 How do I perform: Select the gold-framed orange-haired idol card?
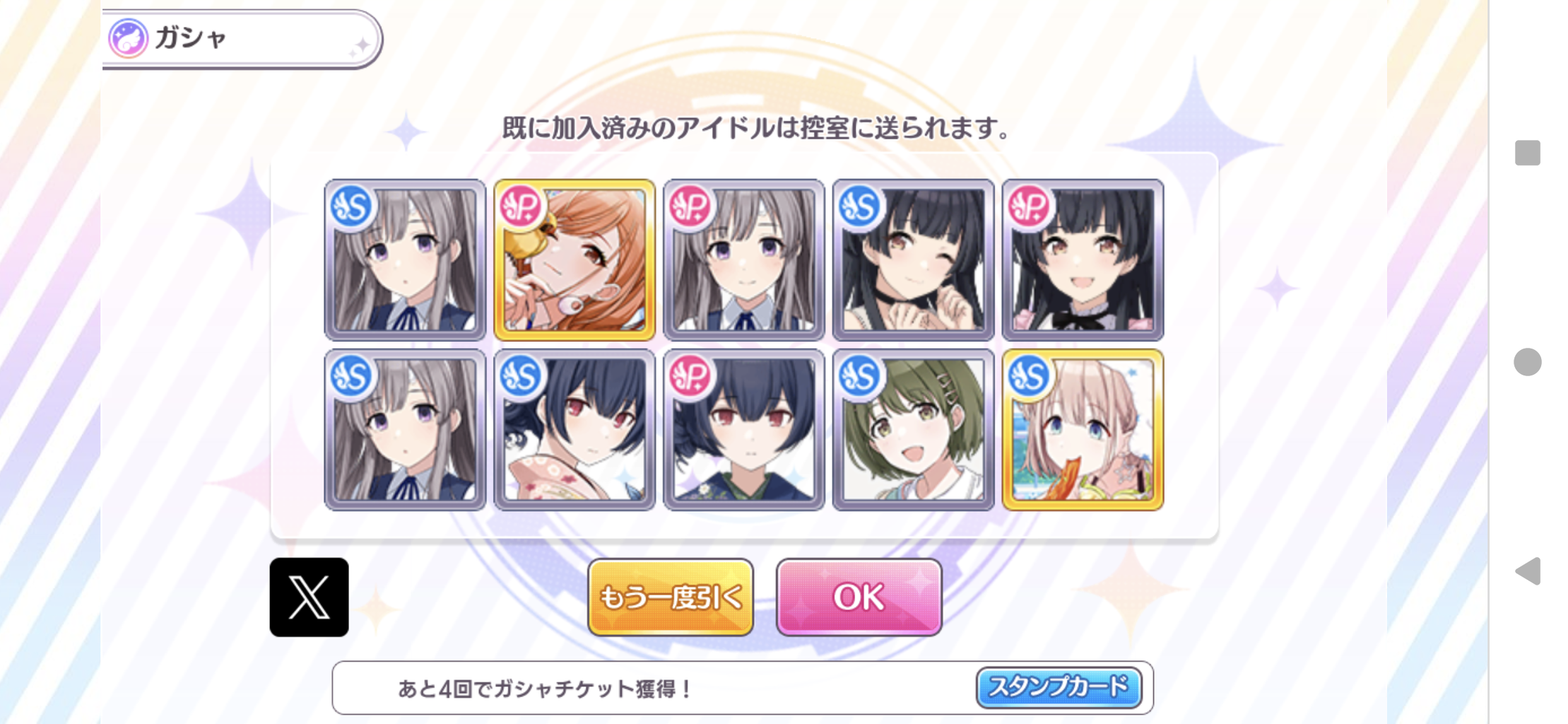click(574, 260)
